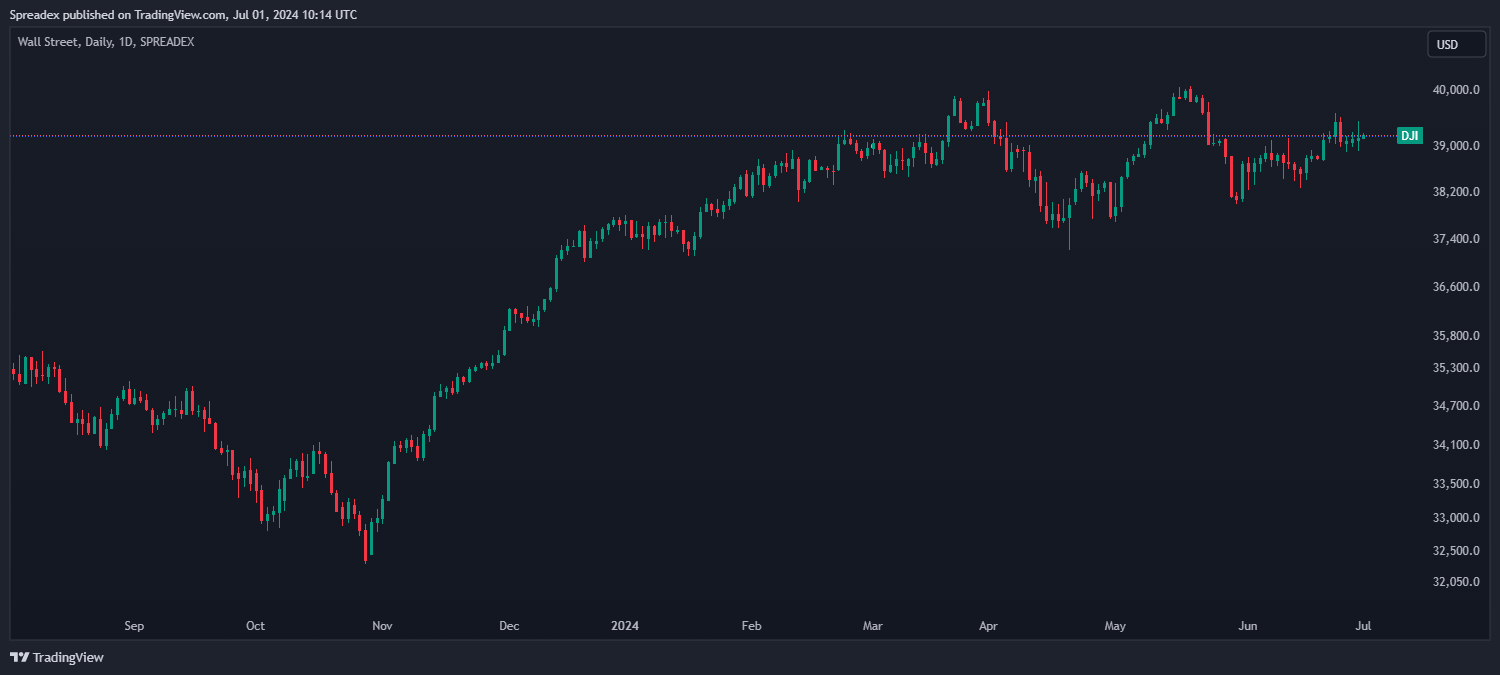Click the Jul label on time axis
This screenshot has height=675, width=1500.
pos(1363,627)
